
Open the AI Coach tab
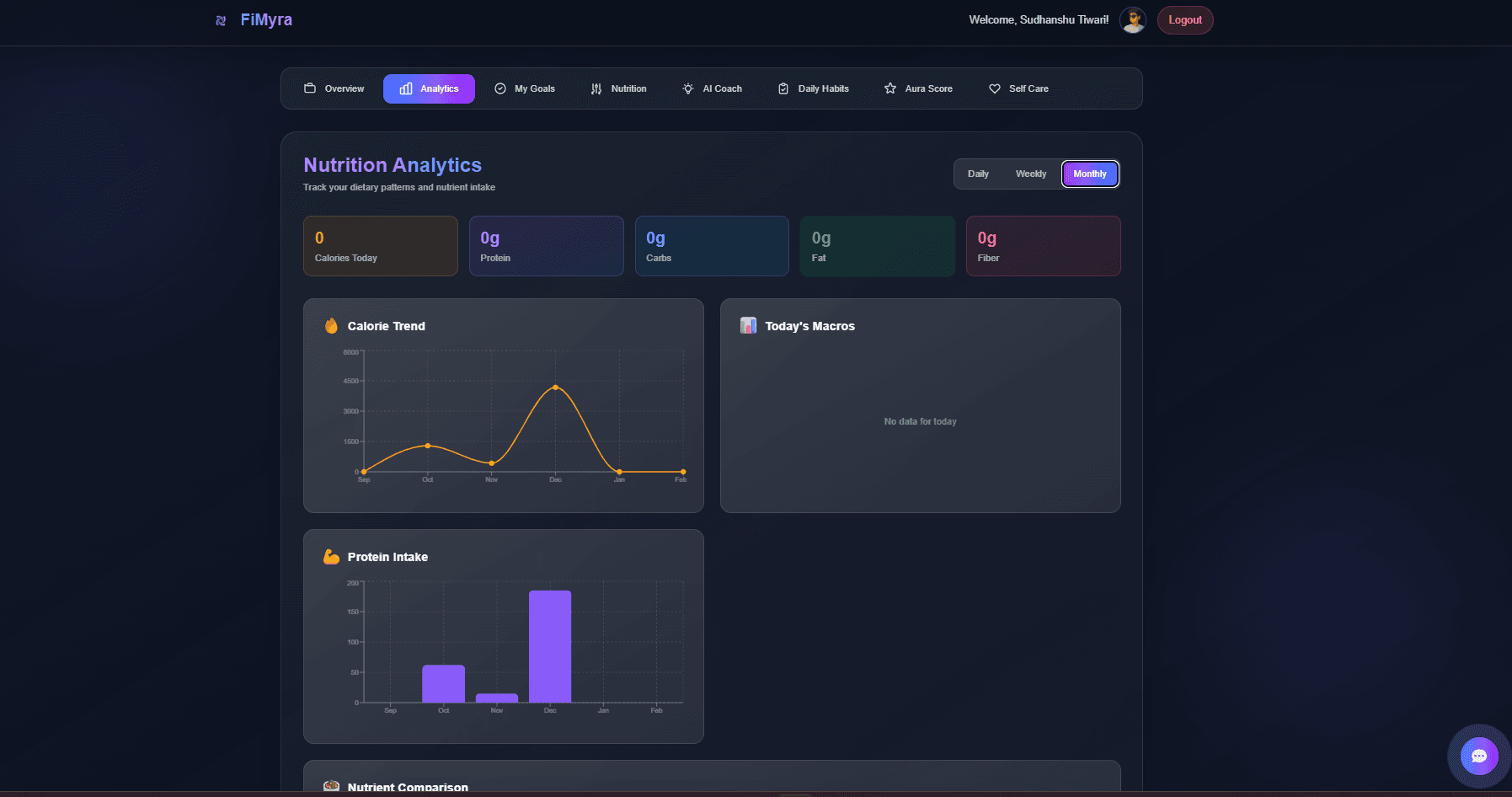(713, 88)
